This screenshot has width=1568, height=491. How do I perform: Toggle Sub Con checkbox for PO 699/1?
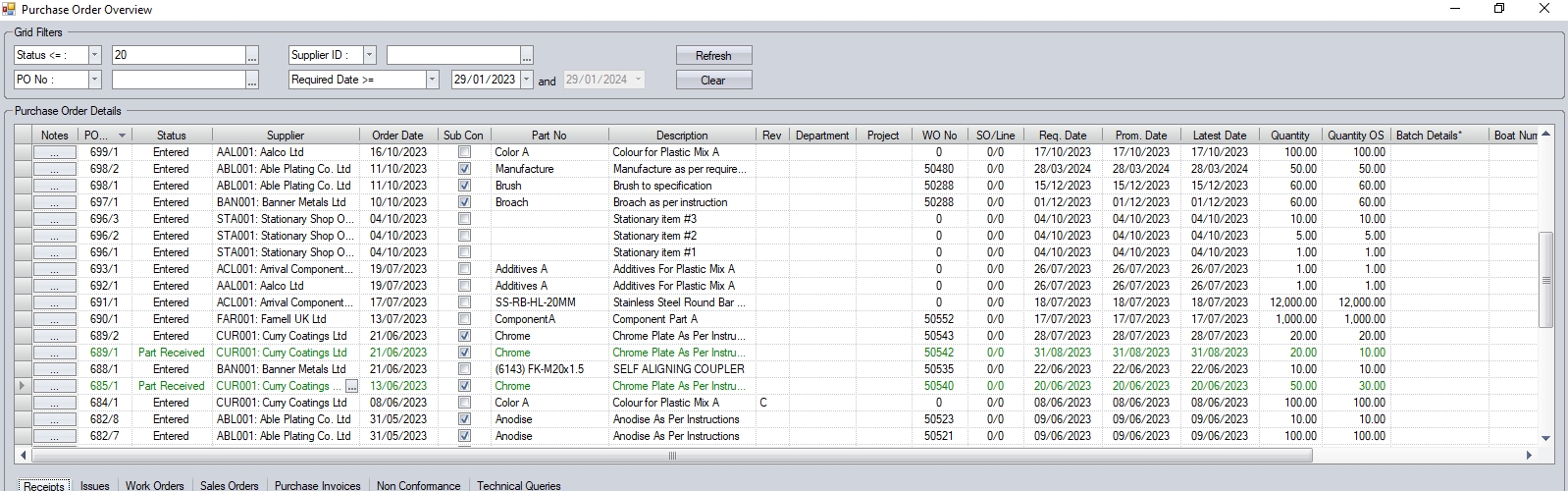[464, 152]
